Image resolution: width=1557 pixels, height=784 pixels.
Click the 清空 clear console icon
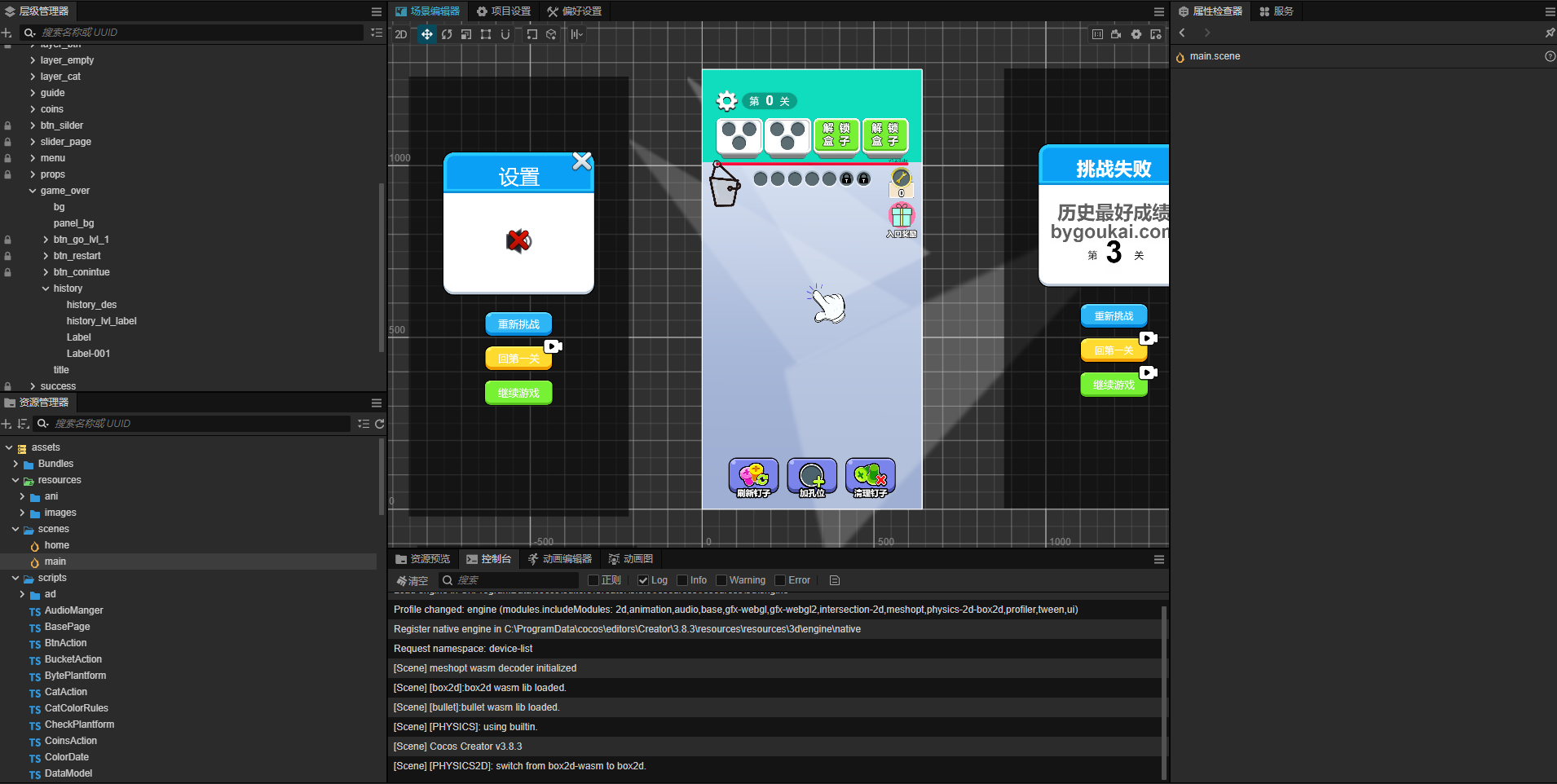413,580
